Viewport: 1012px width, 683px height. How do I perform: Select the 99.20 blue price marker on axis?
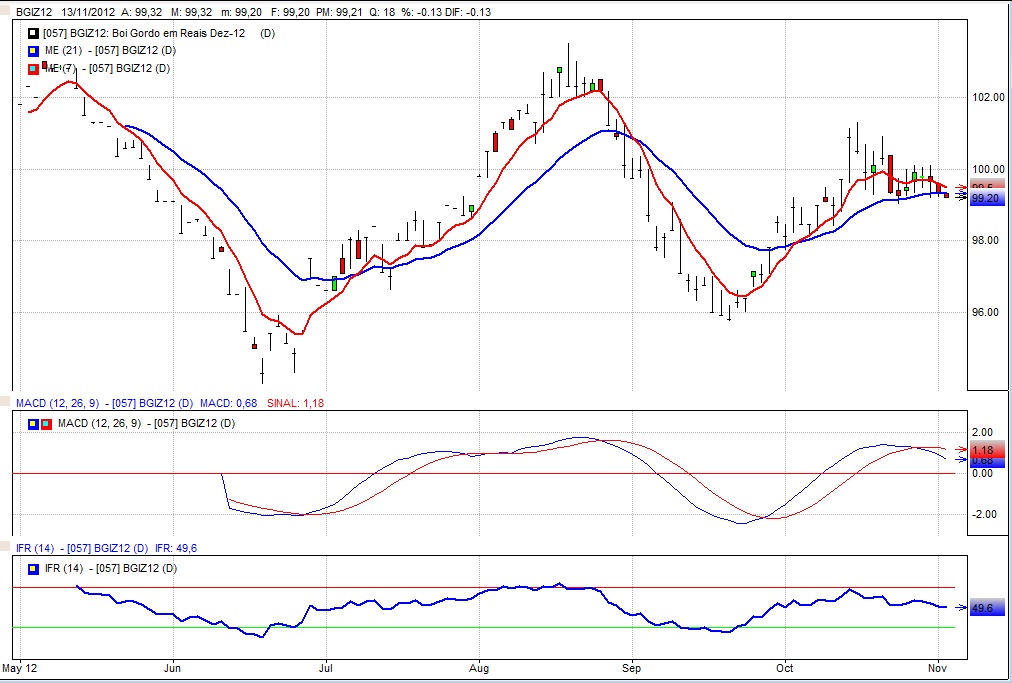pyautogui.click(x=985, y=199)
